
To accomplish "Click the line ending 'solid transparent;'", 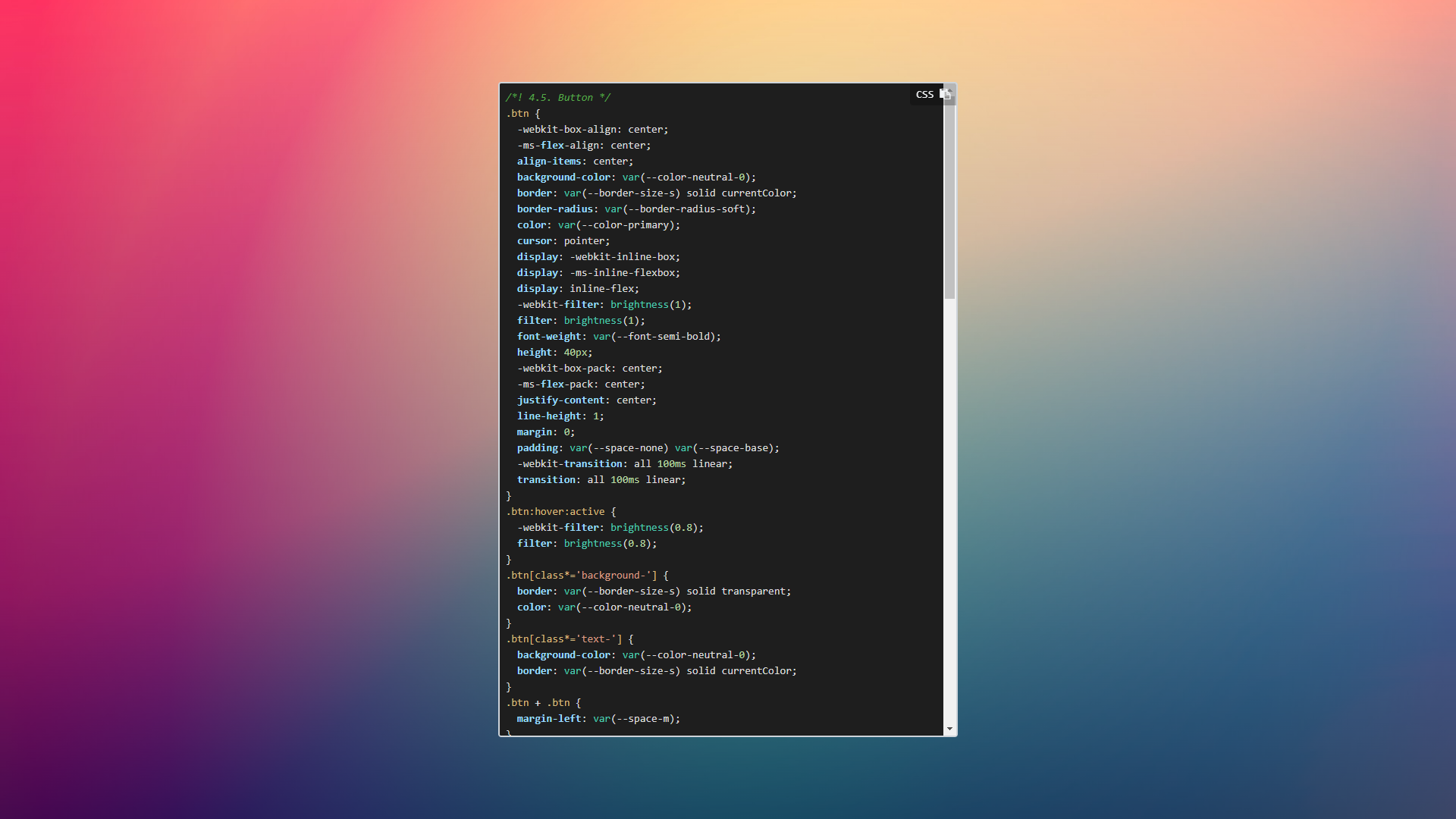I will tap(654, 591).
